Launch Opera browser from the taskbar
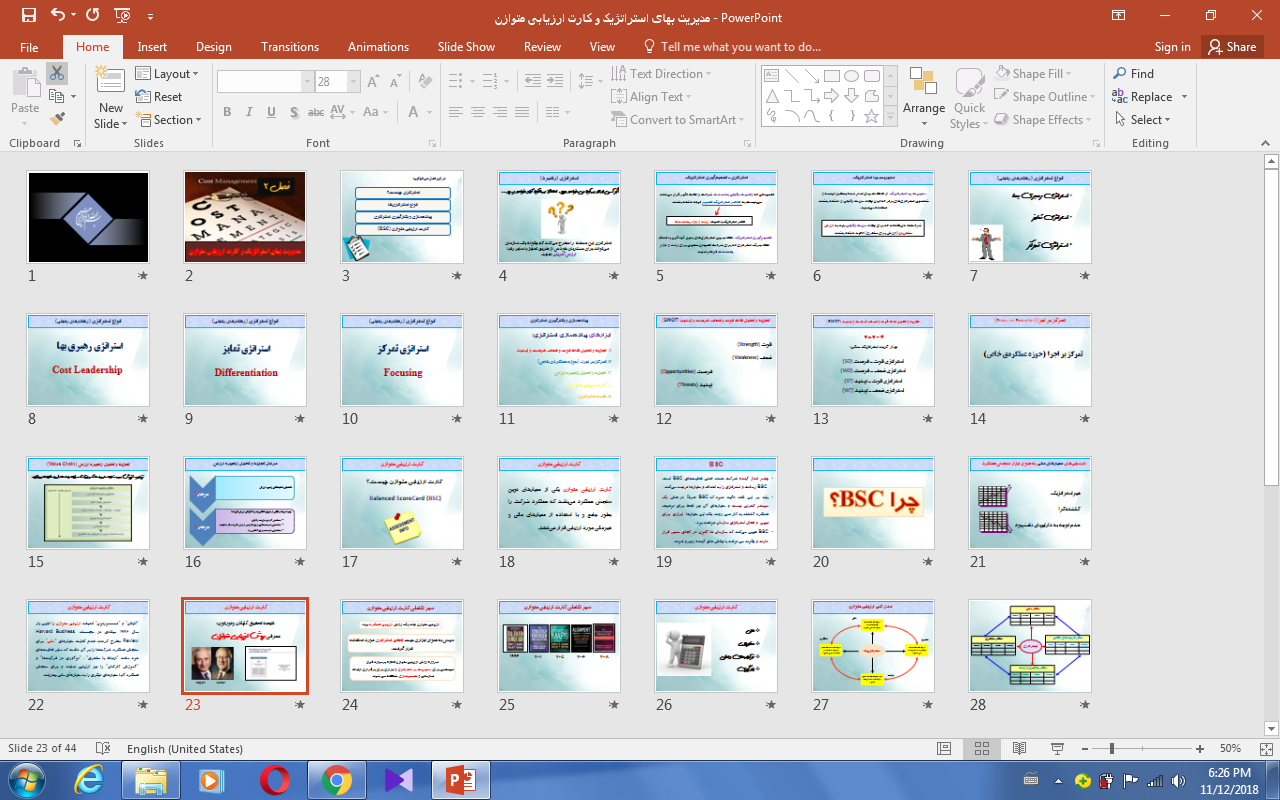The height and width of the screenshot is (800, 1280). point(275,779)
